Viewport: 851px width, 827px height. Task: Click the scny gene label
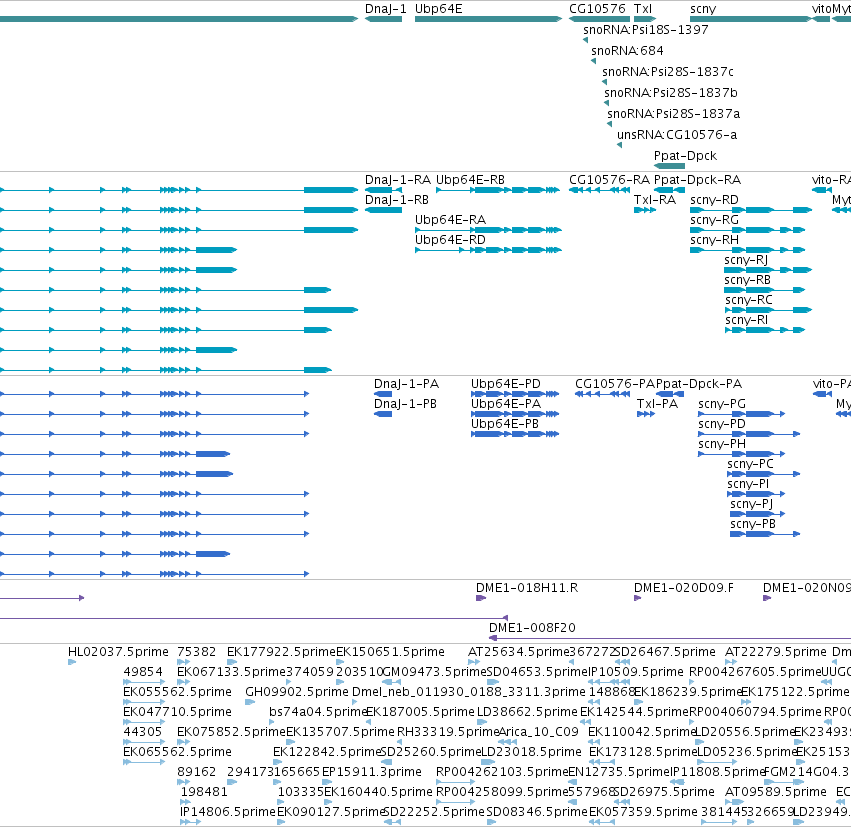pyautogui.click(x=703, y=10)
